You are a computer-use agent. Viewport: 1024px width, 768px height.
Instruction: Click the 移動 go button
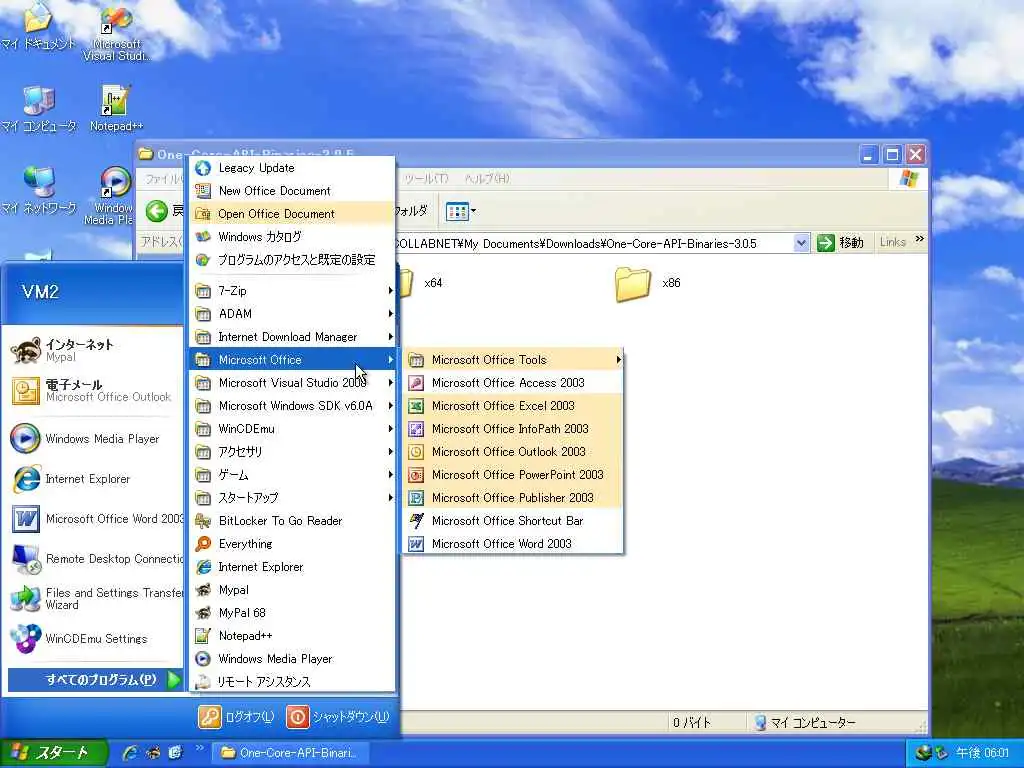[x=841, y=243]
